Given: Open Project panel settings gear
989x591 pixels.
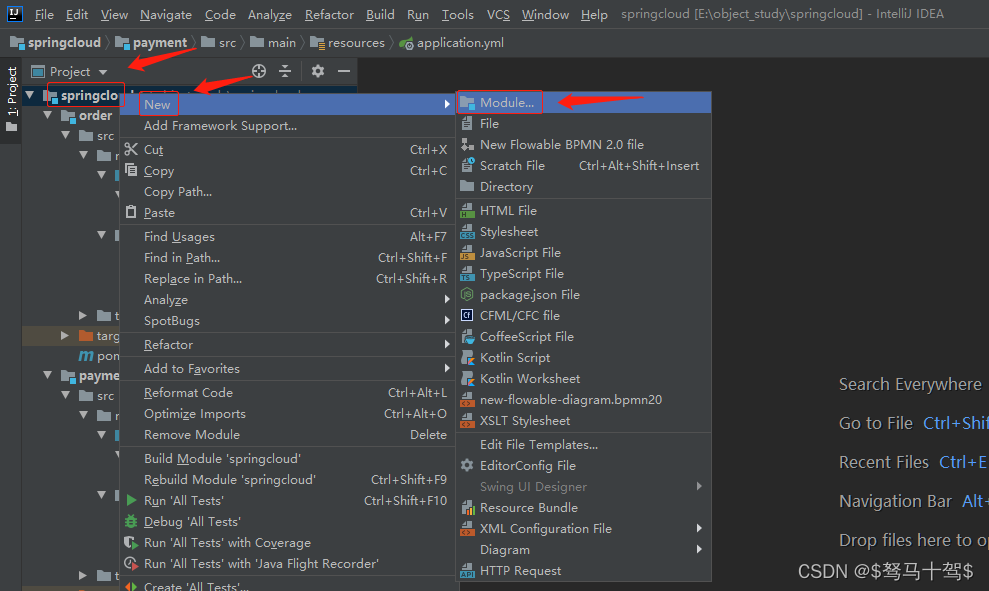Looking at the screenshot, I should coord(318,71).
